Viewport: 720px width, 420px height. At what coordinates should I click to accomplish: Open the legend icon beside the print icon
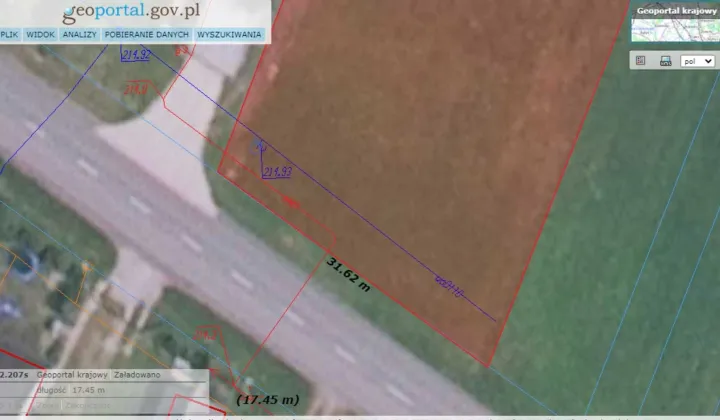click(x=641, y=61)
